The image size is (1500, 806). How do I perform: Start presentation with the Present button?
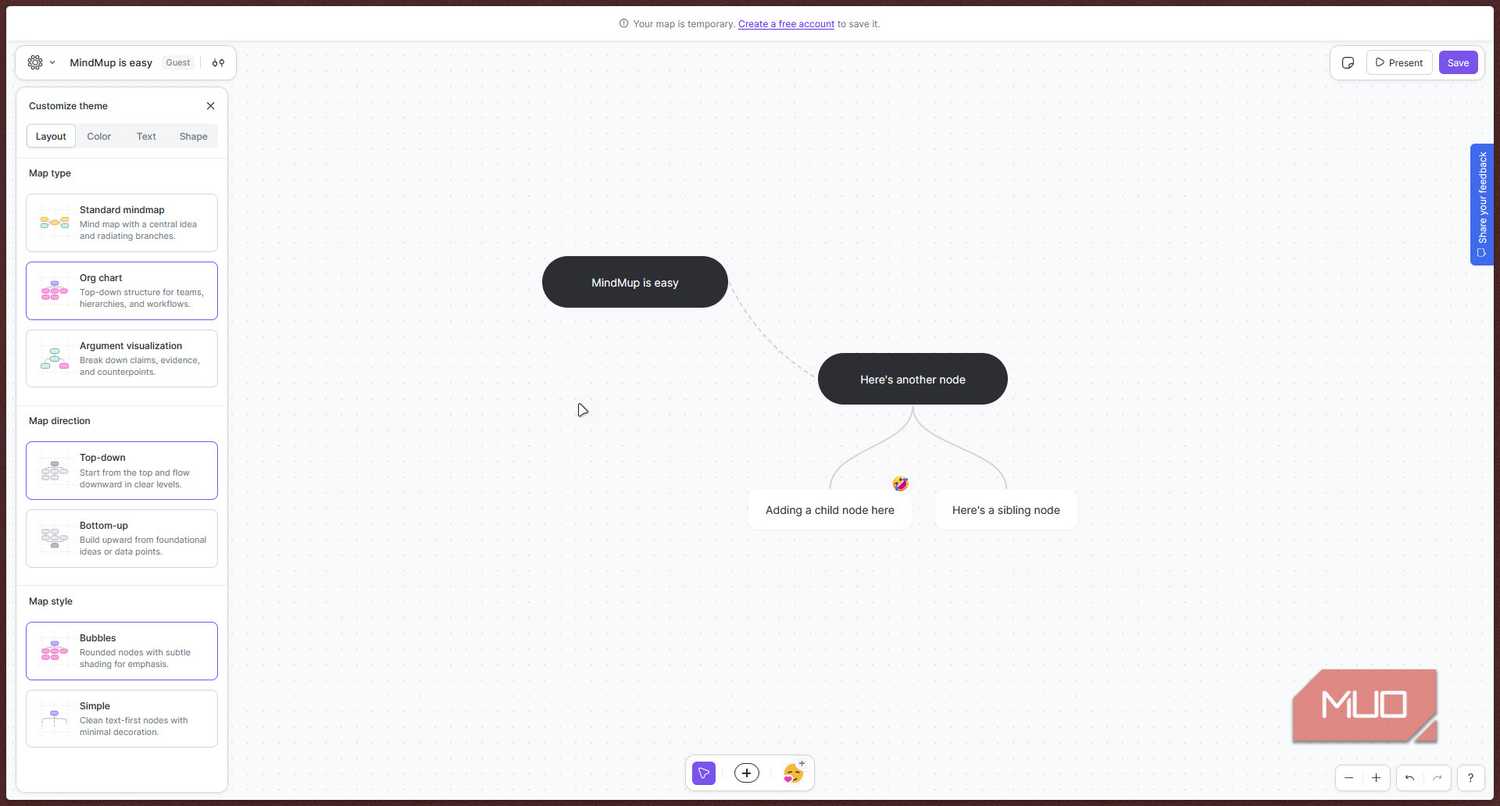(x=1399, y=62)
